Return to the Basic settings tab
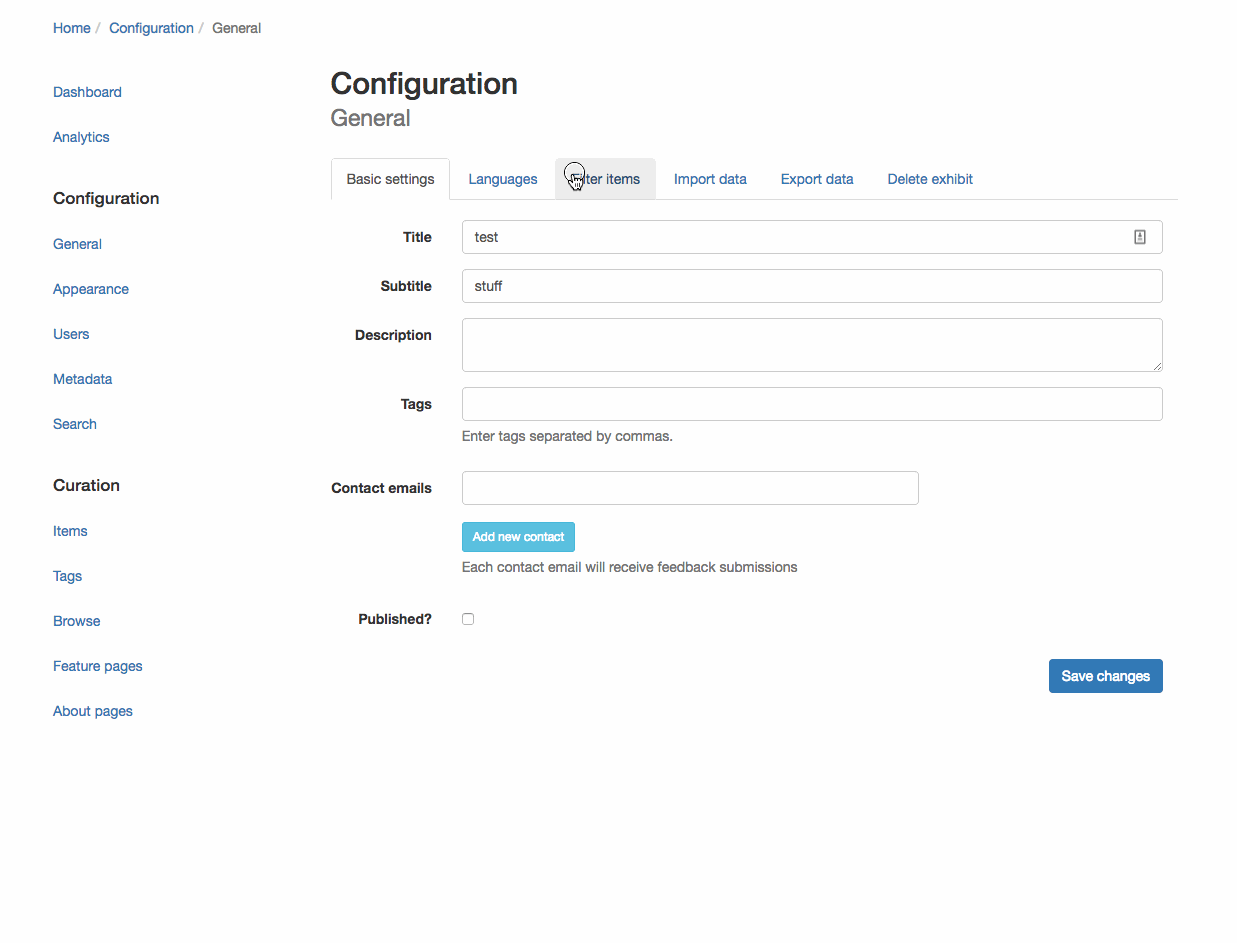 pos(390,179)
